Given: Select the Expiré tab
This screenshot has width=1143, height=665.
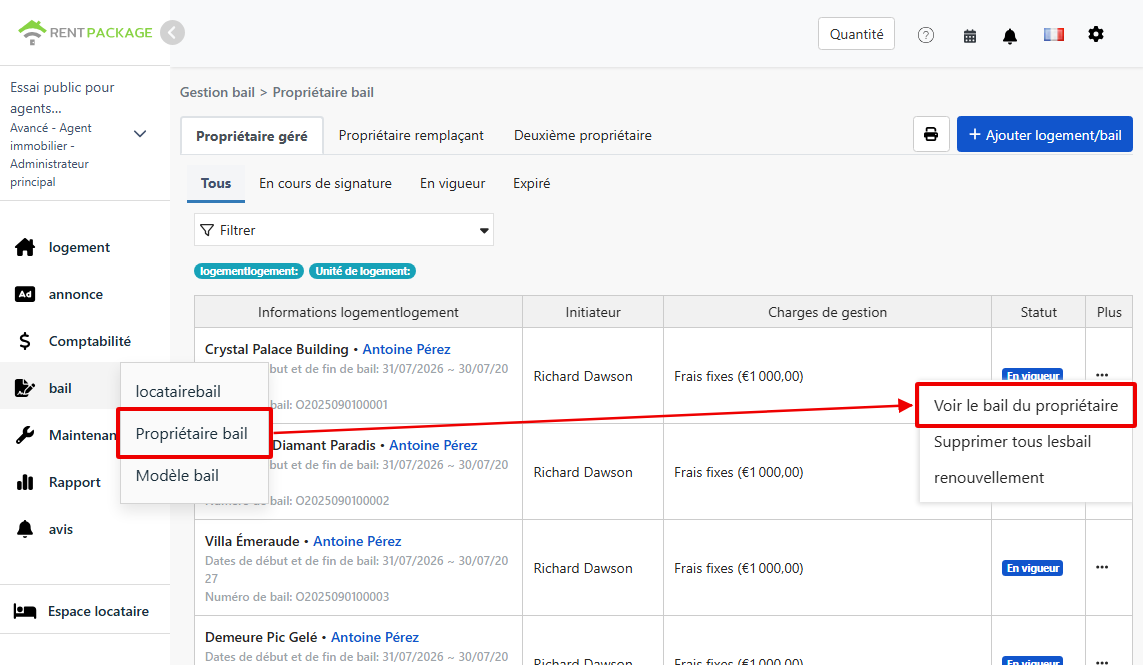Looking at the screenshot, I should [531, 184].
